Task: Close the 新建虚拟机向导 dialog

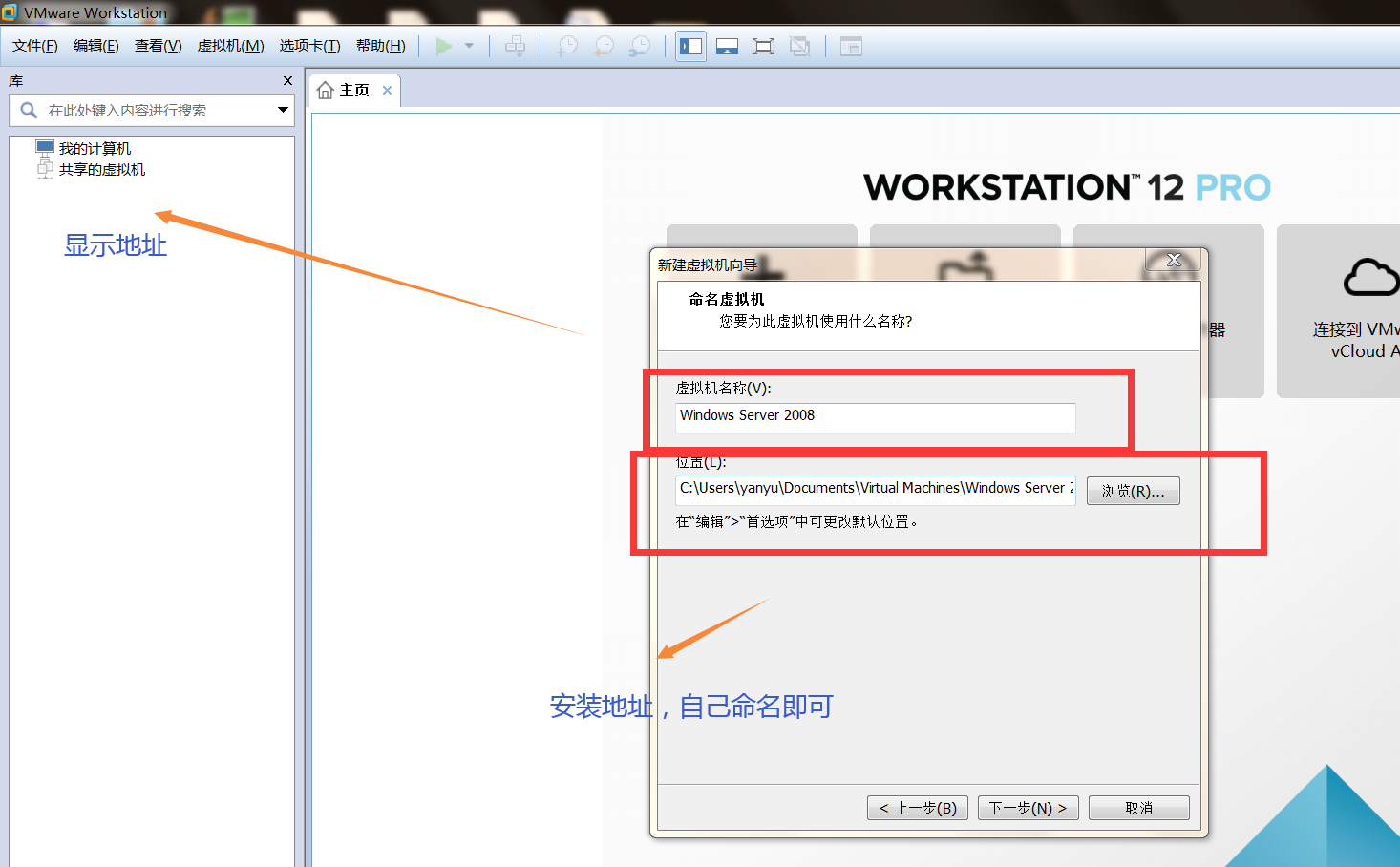Action: pos(1174,260)
